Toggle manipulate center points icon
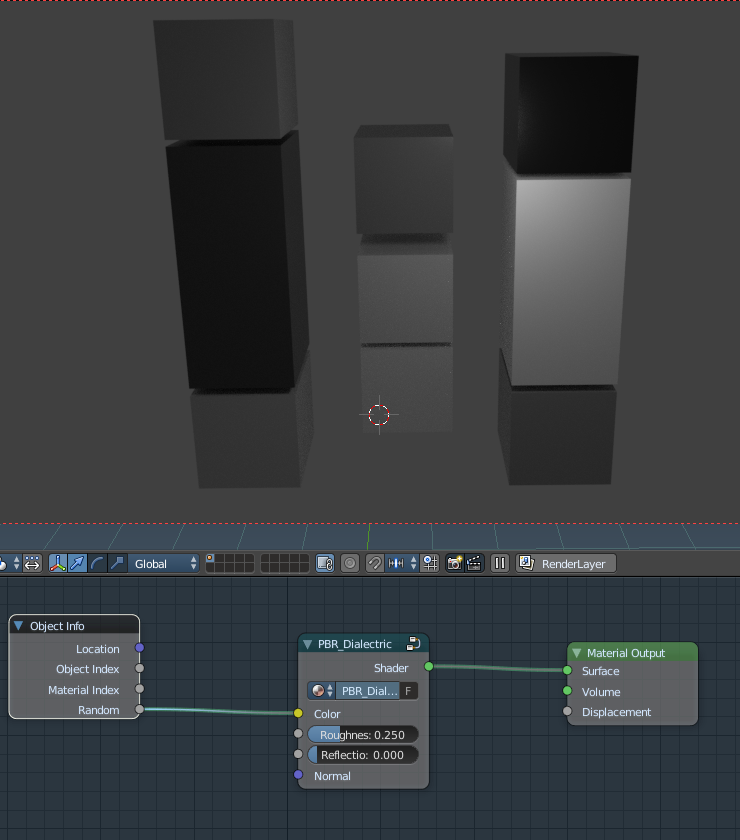Screen dimensions: 740x840 point(32,564)
